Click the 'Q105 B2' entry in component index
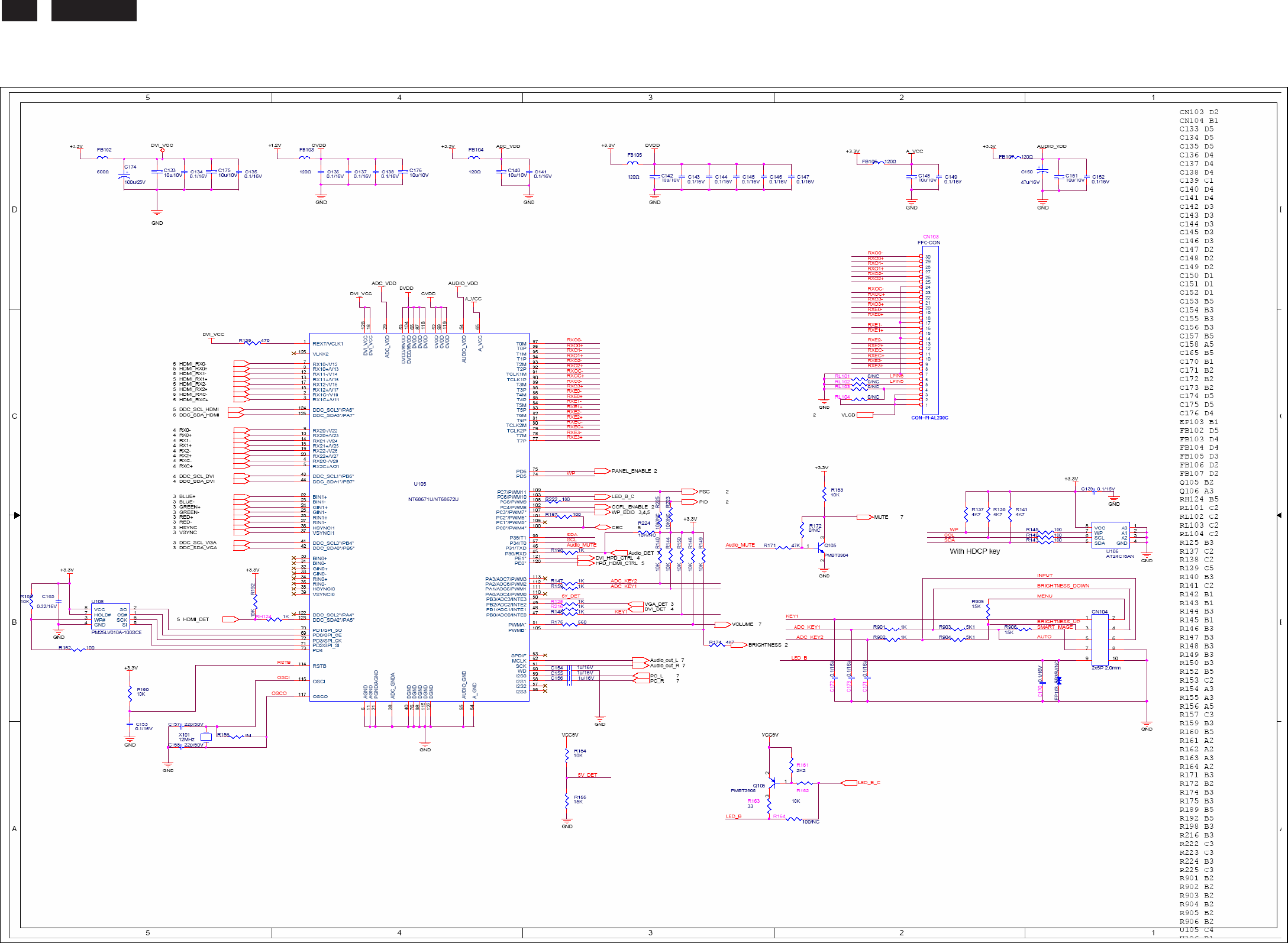The height and width of the screenshot is (943, 1288). pos(1196,482)
